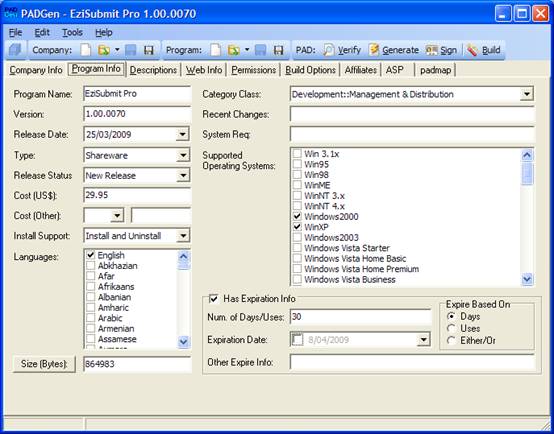
Task: Create a new Company file
Action: [85, 50]
